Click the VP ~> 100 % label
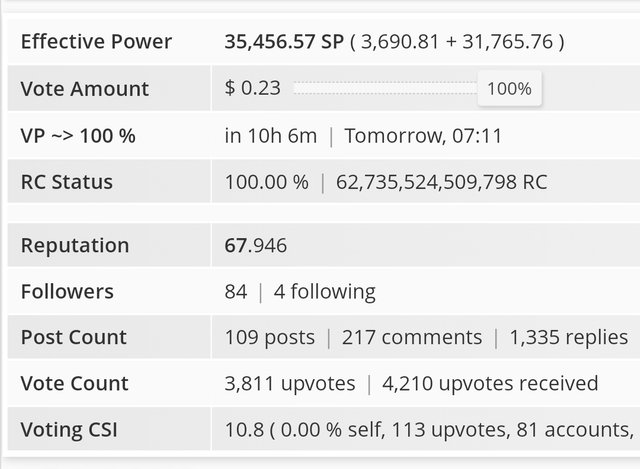The image size is (640, 469). tap(78, 135)
